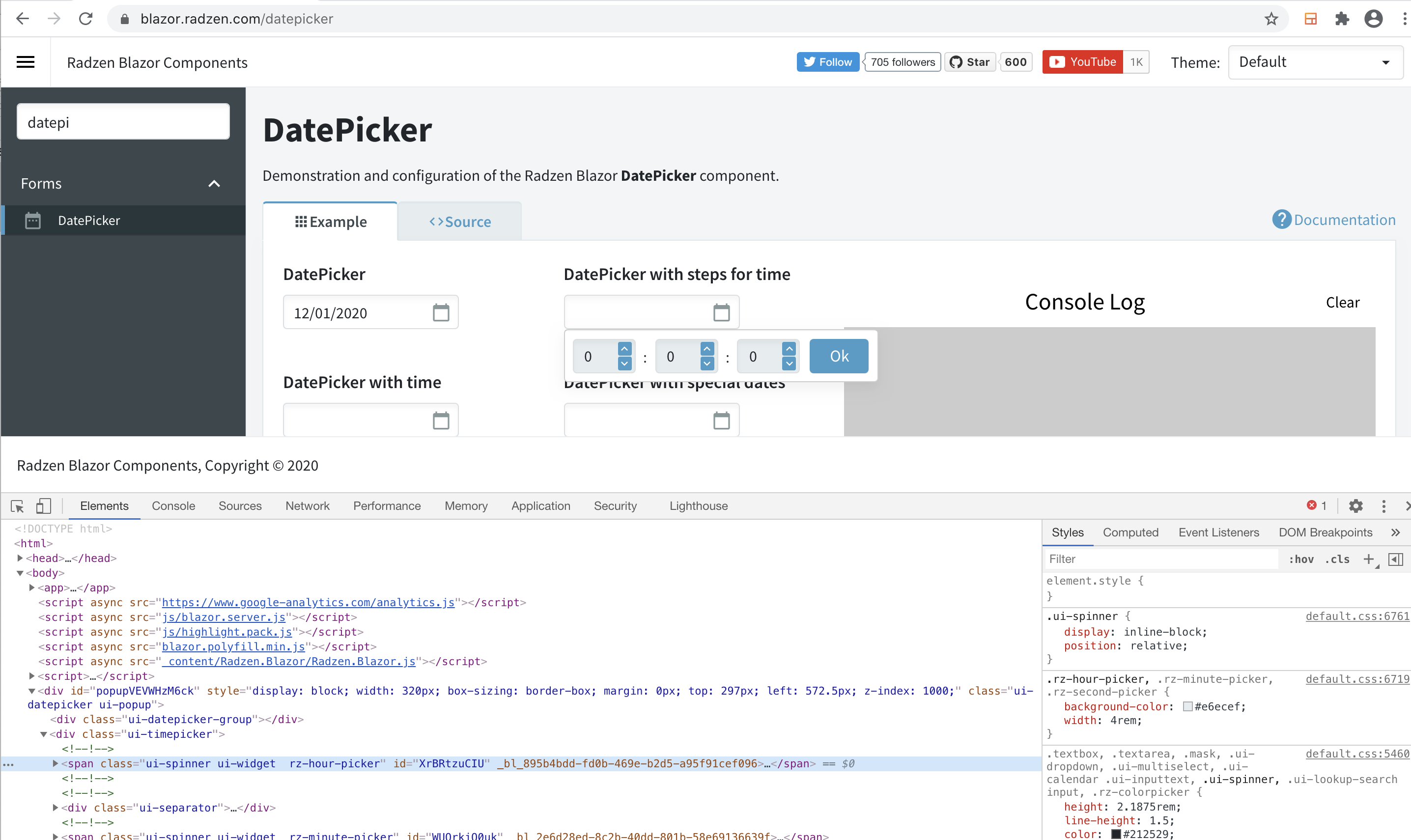Open calendar icon under special dates picker
Viewport: 1411px width, 840px height.
click(x=721, y=420)
